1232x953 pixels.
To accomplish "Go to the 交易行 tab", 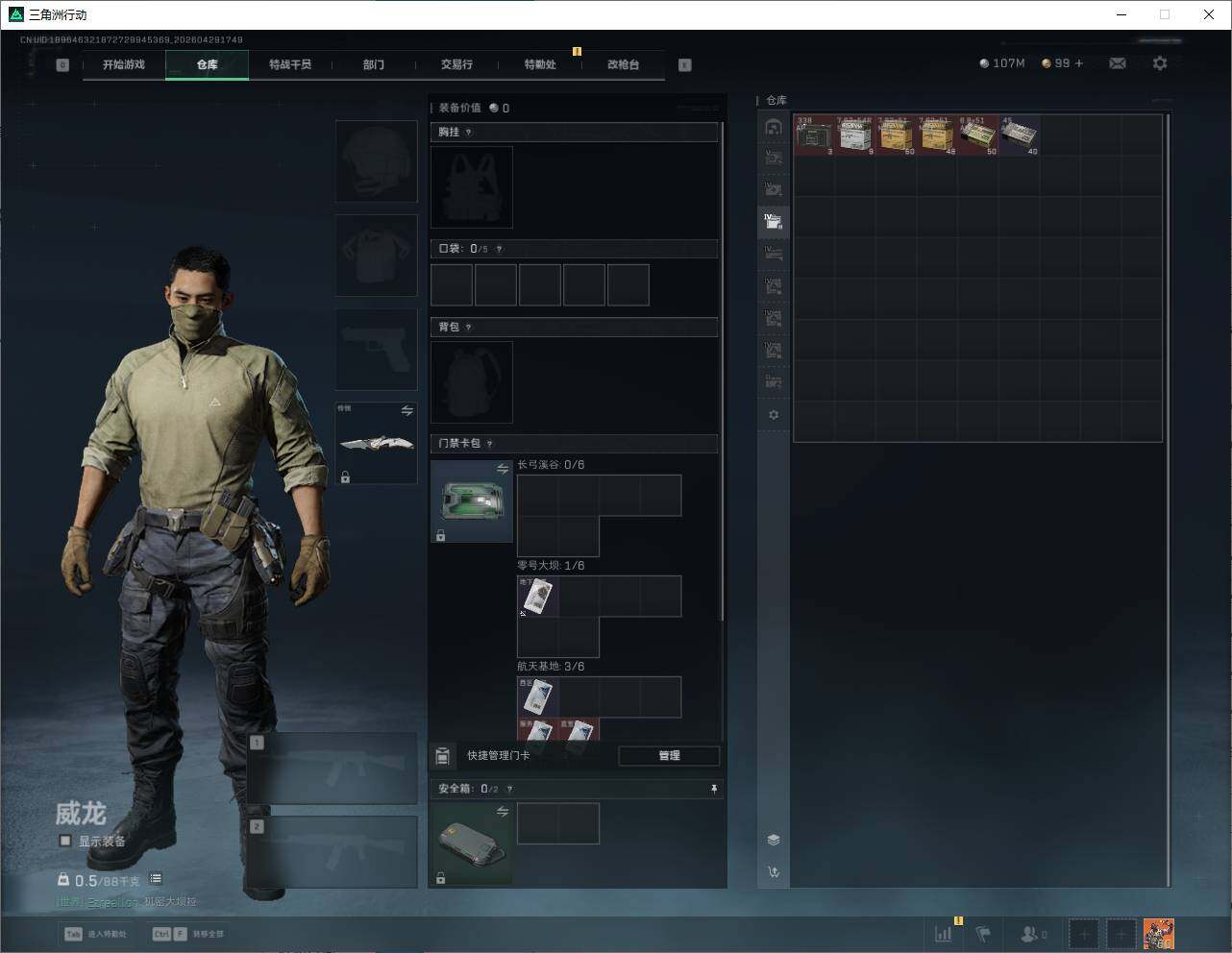I will tap(456, 64).
